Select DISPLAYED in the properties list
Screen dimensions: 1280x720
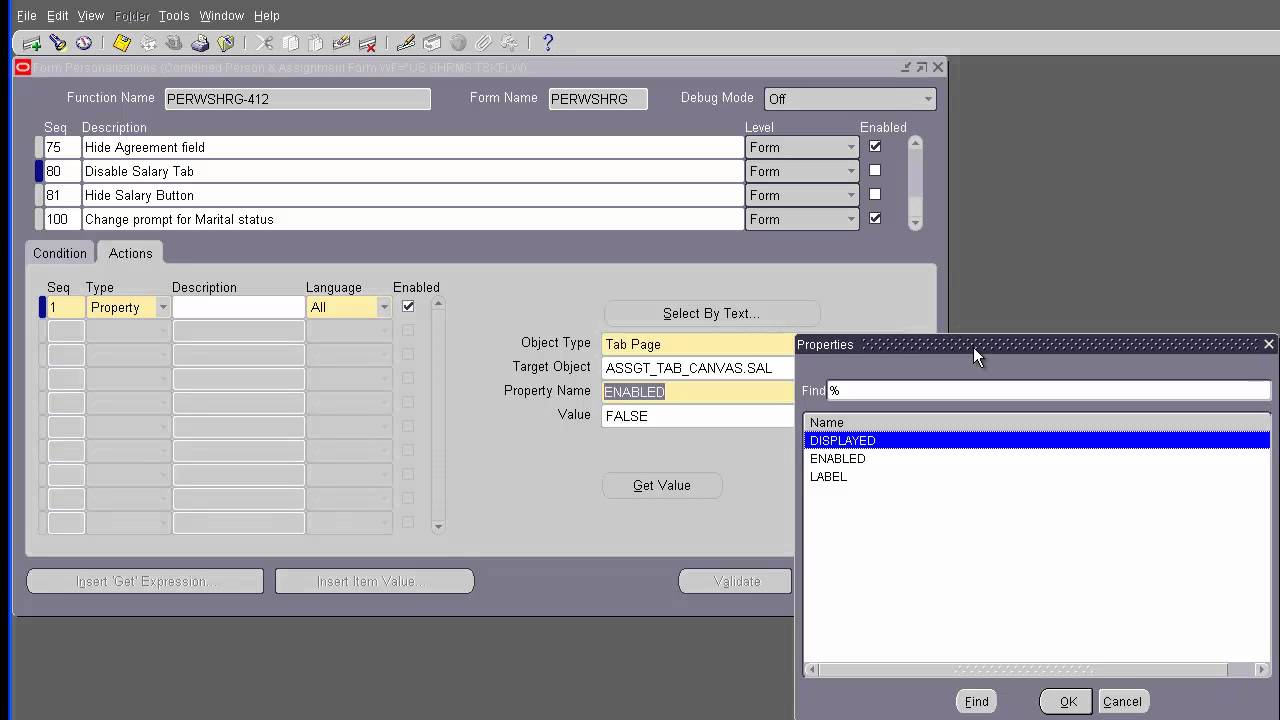pyautogui.click(x=1037, y=440)
